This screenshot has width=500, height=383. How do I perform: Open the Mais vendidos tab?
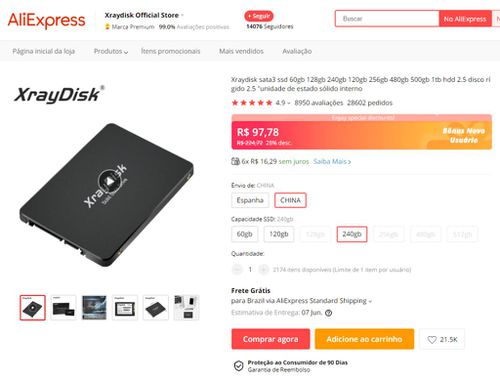click(241, 51)
